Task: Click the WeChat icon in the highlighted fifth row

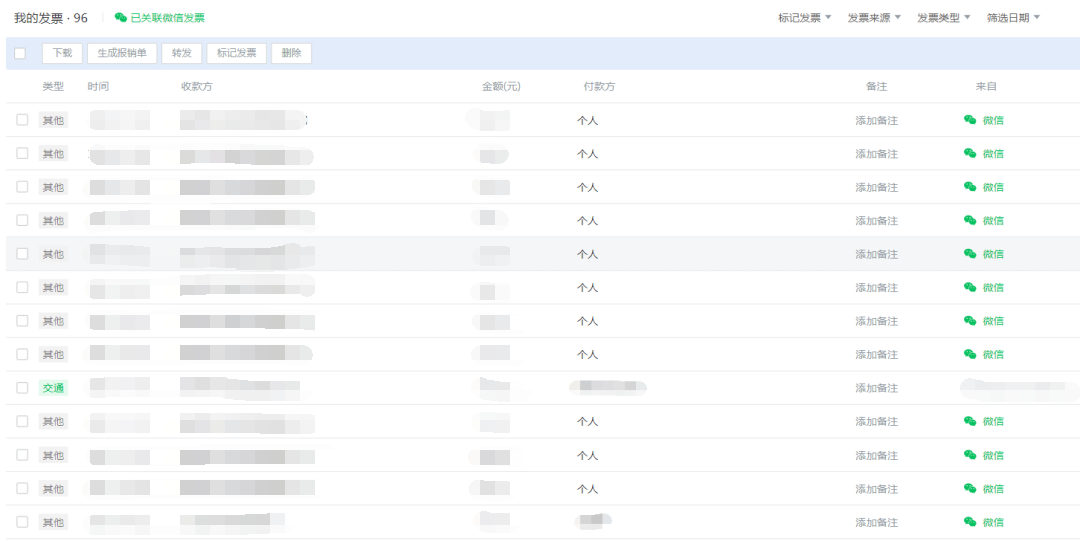Action: coord(970,254)
